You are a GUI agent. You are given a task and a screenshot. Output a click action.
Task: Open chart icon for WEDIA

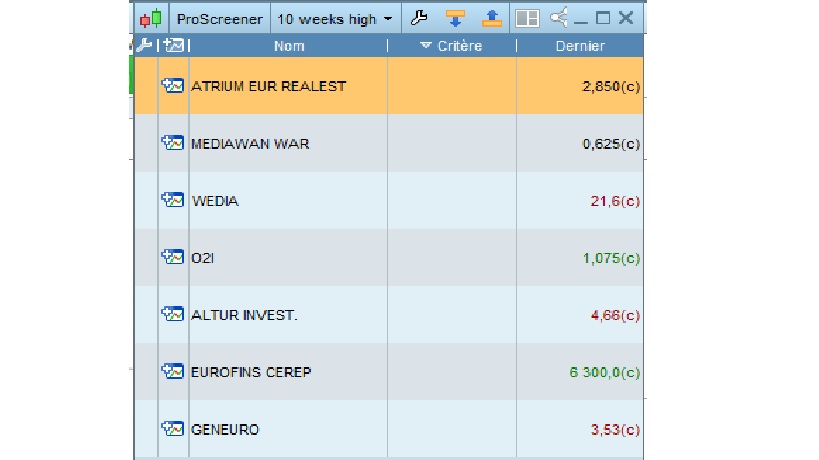172,199
